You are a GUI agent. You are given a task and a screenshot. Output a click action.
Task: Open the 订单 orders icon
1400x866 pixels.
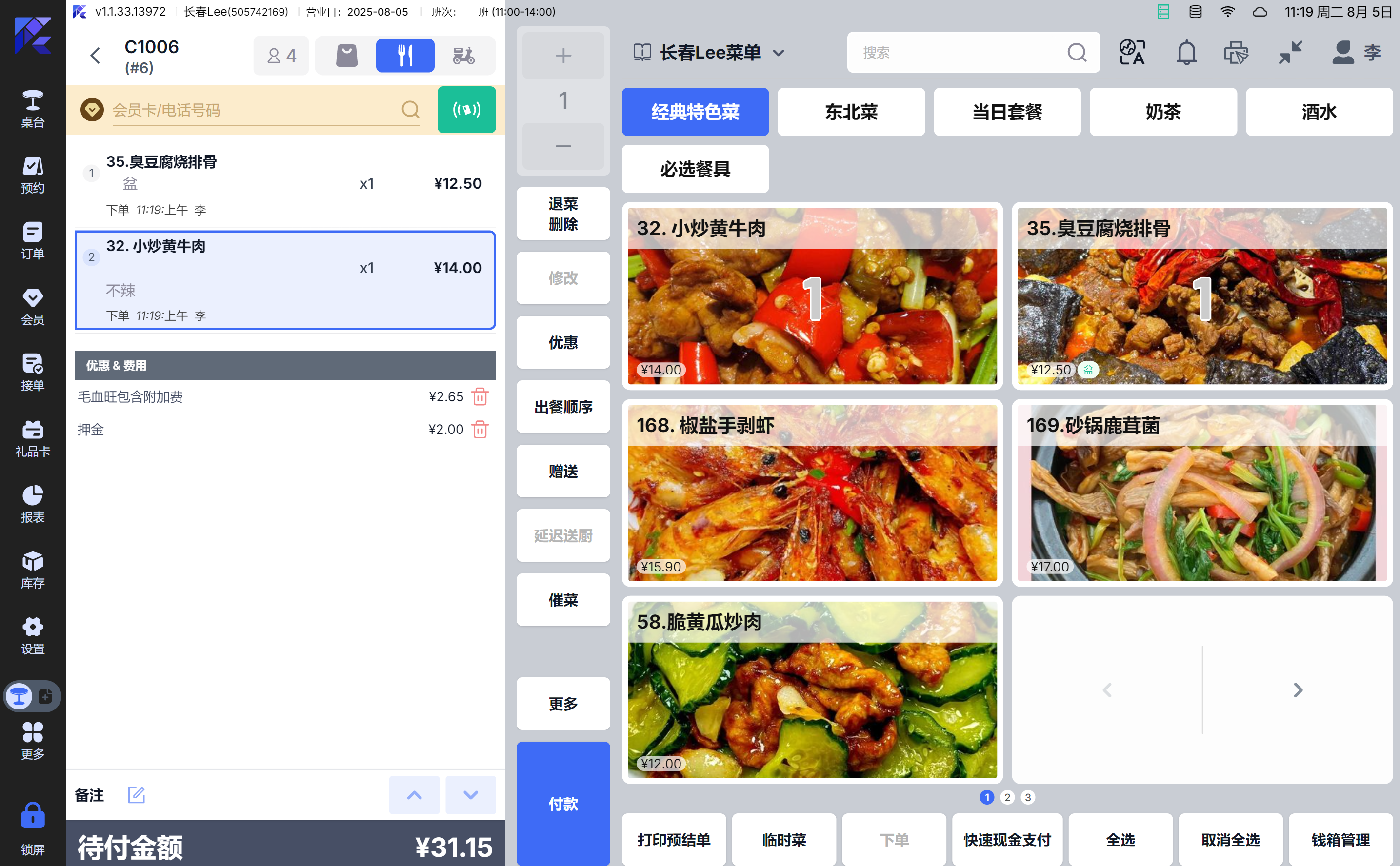tap(33, 240)
